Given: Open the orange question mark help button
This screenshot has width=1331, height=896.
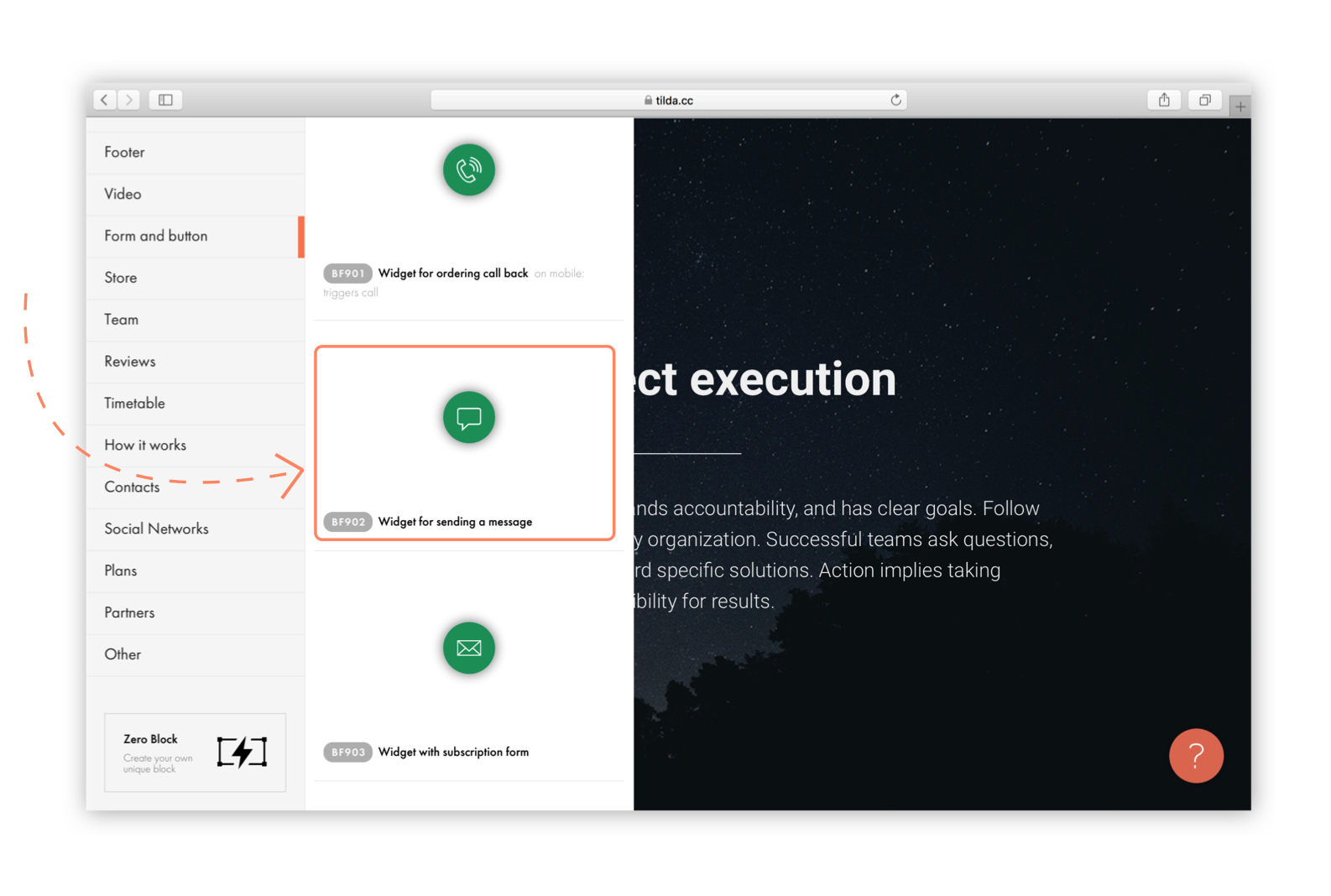Looking at the screenshot, I should (1196, 756).
